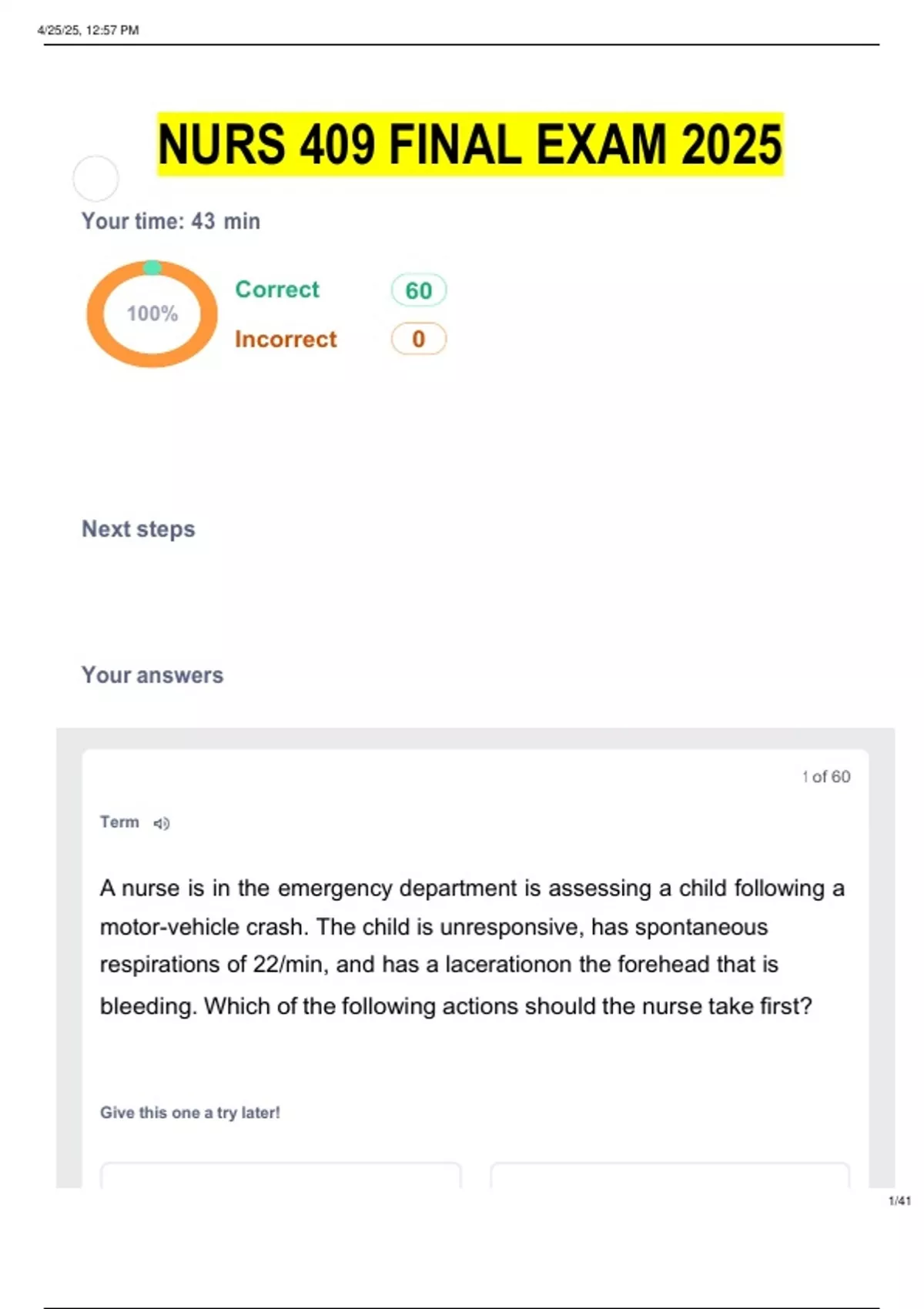Open the Next steps section heading
This screenshot has height=1309, width=924.
138,529
